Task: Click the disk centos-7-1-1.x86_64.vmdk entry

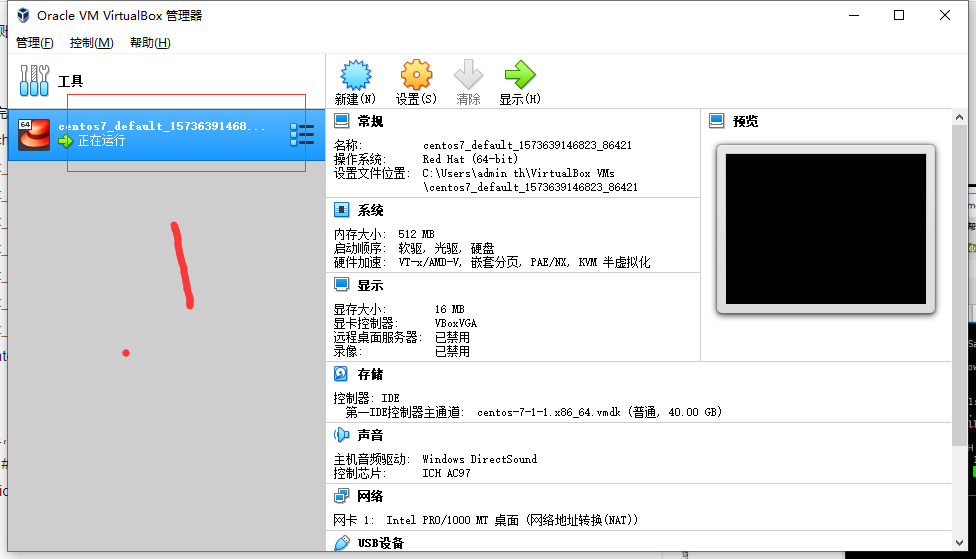Action: [599, 412]
